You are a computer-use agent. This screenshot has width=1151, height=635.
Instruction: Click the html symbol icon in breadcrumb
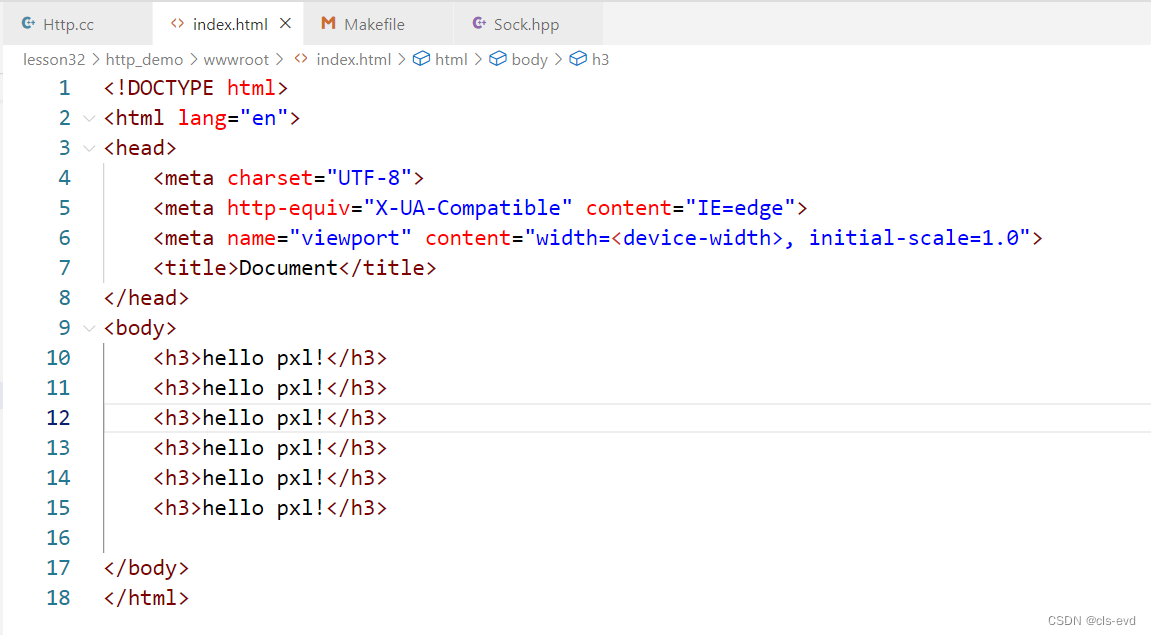pyautogui.click(x=422, y=59)
